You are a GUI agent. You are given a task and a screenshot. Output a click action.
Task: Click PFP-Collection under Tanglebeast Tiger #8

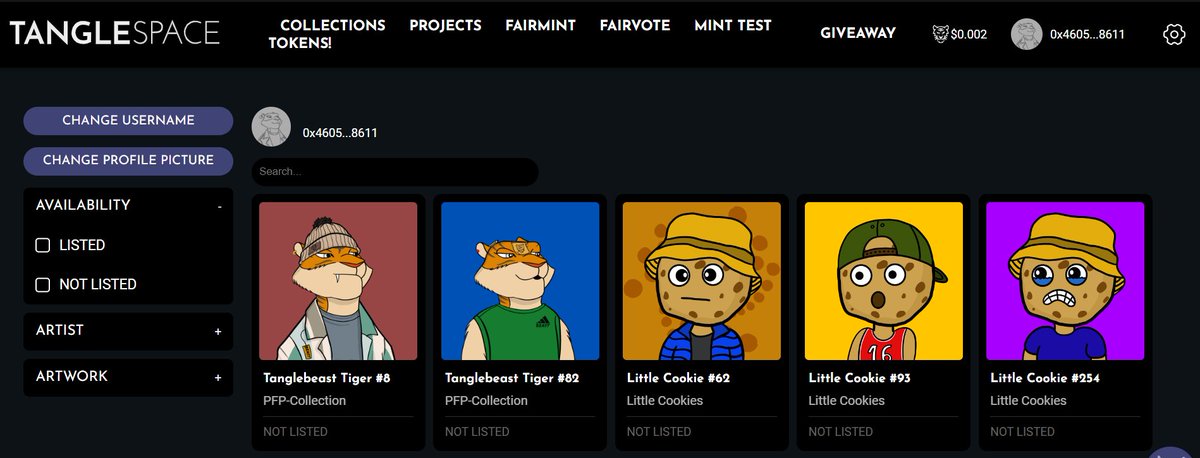pos(304,401)
